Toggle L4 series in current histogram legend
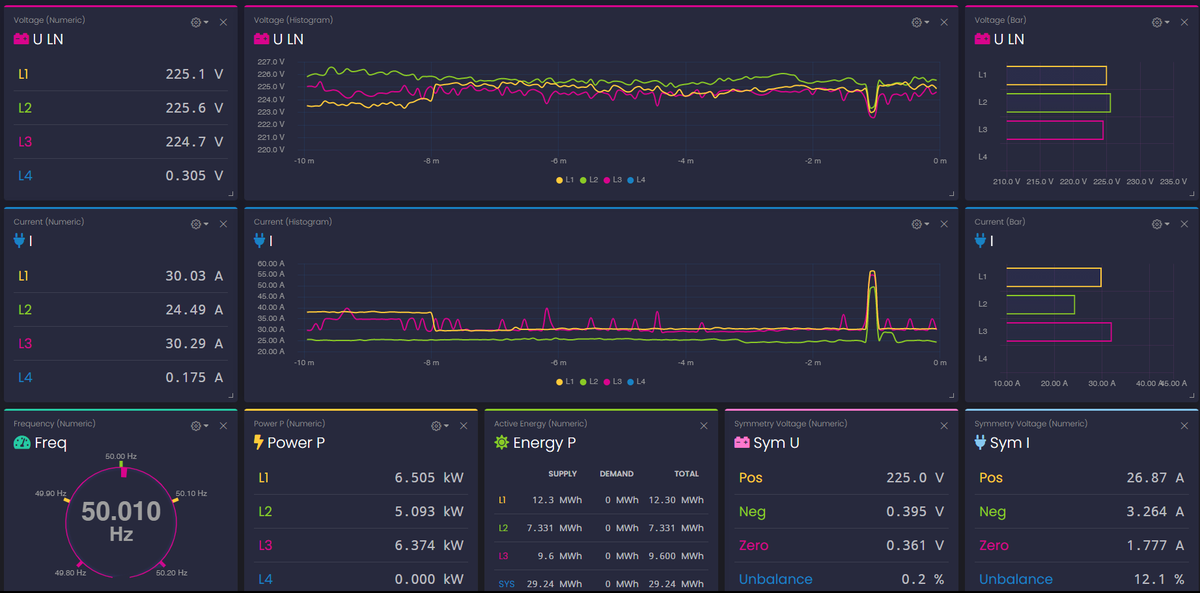The height and width of the screenshot is (593, 1200). click(637, 382)
